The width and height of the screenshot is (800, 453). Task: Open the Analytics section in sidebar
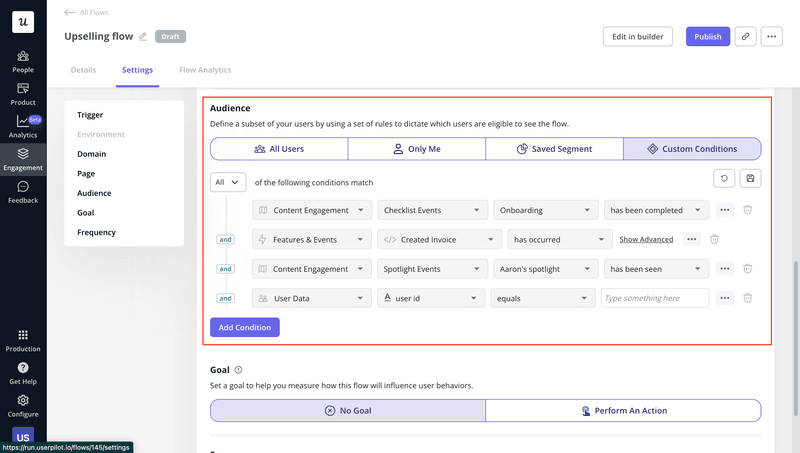pyautogui.click(x=23, y=127)
